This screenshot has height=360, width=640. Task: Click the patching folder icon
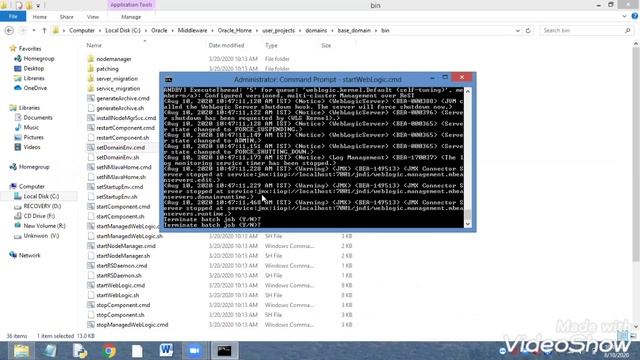pos(91,69)
